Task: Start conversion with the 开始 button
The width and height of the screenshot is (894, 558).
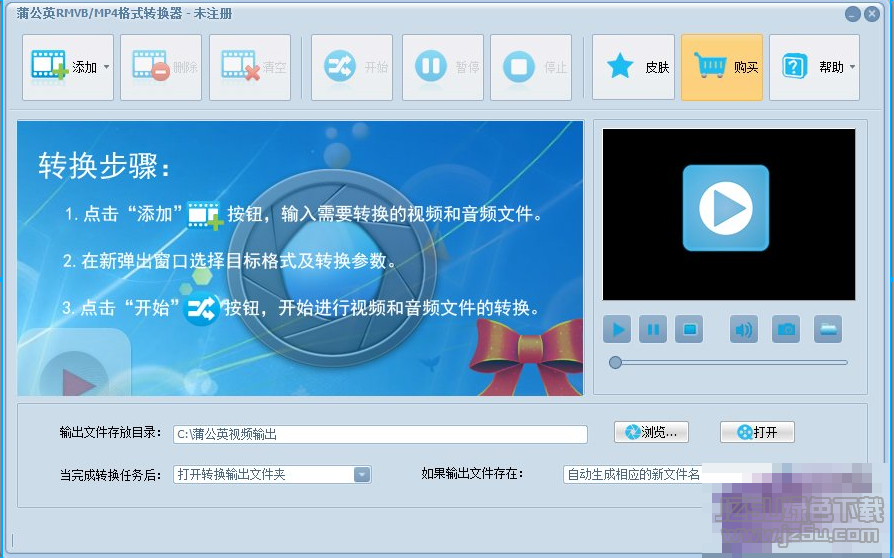Action: coord(352,67)
